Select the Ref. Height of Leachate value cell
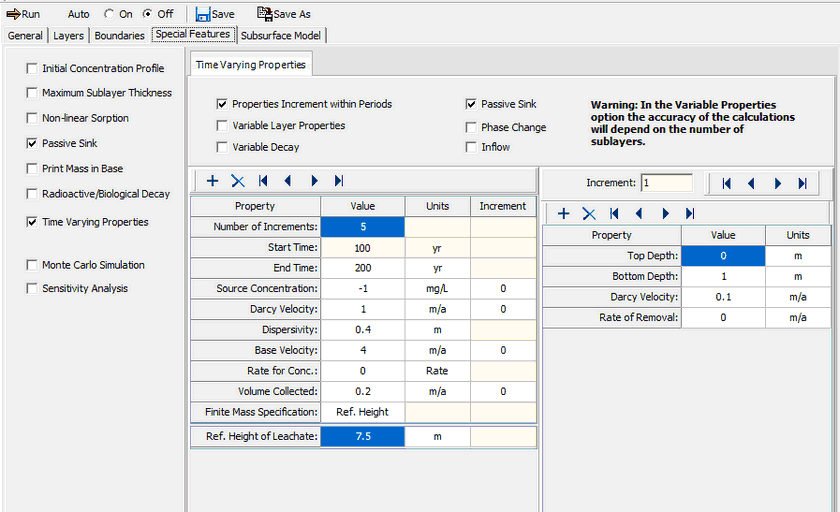The height and width of the screenshot is (512, 840). coord(362,437)
